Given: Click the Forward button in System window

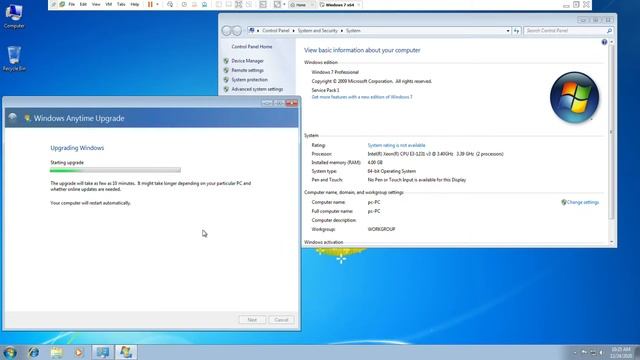Looking at the screenshot, I should pos(237,31).
